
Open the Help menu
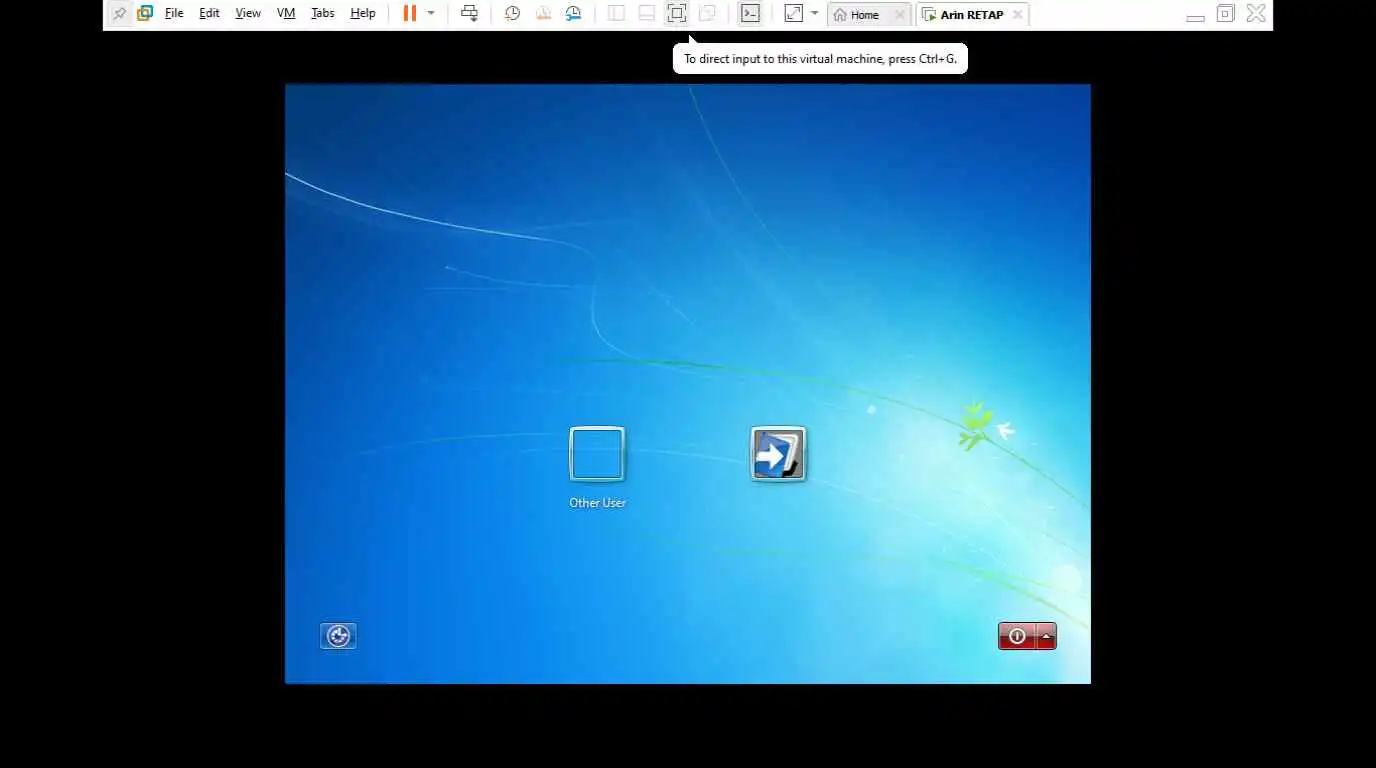coord(363,14)
